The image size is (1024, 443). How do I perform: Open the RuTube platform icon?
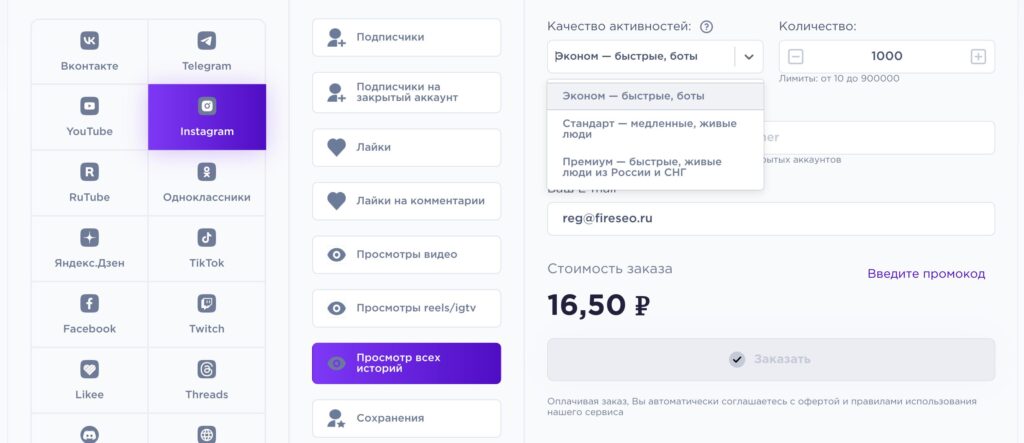pos(90,172)
